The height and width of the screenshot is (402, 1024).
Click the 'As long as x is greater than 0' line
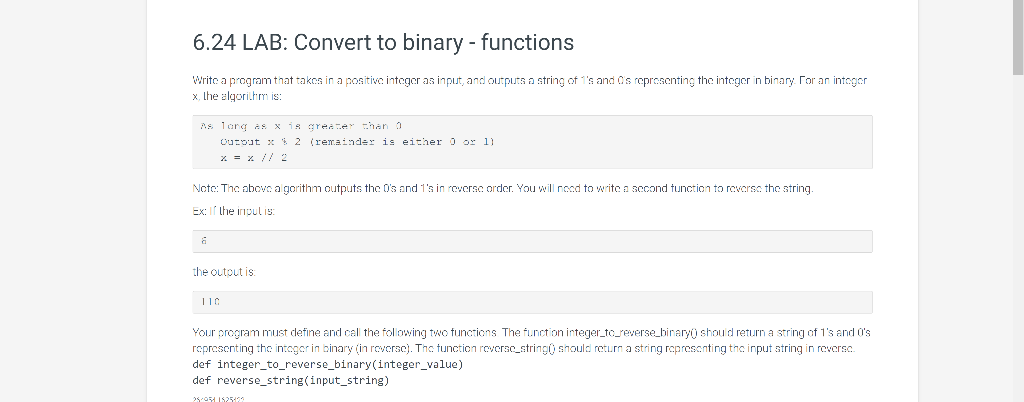[301, 126]
